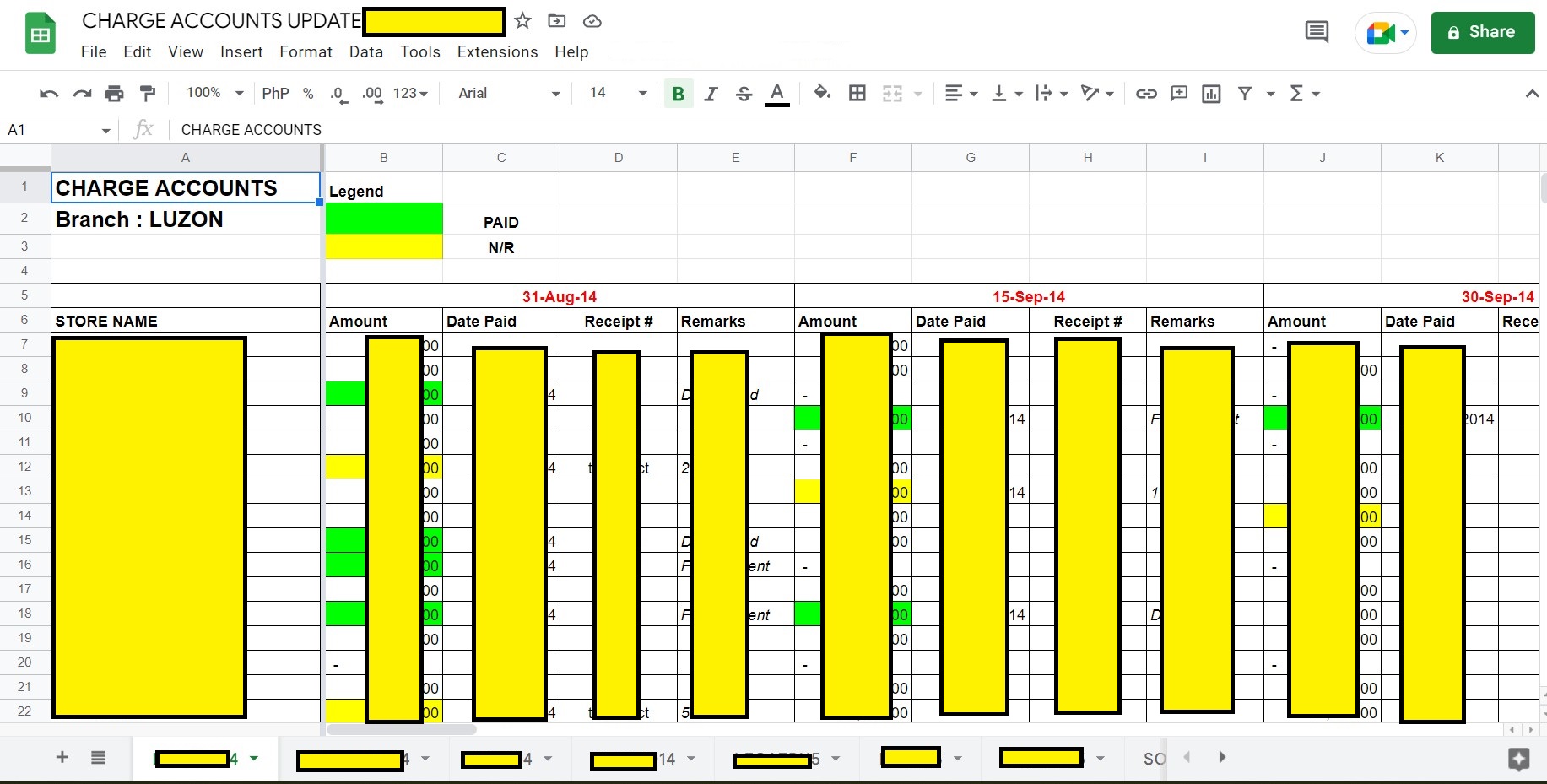Open the name box dropdown arrow
This screenshot has width=1547, height=784.
[106, 130]
